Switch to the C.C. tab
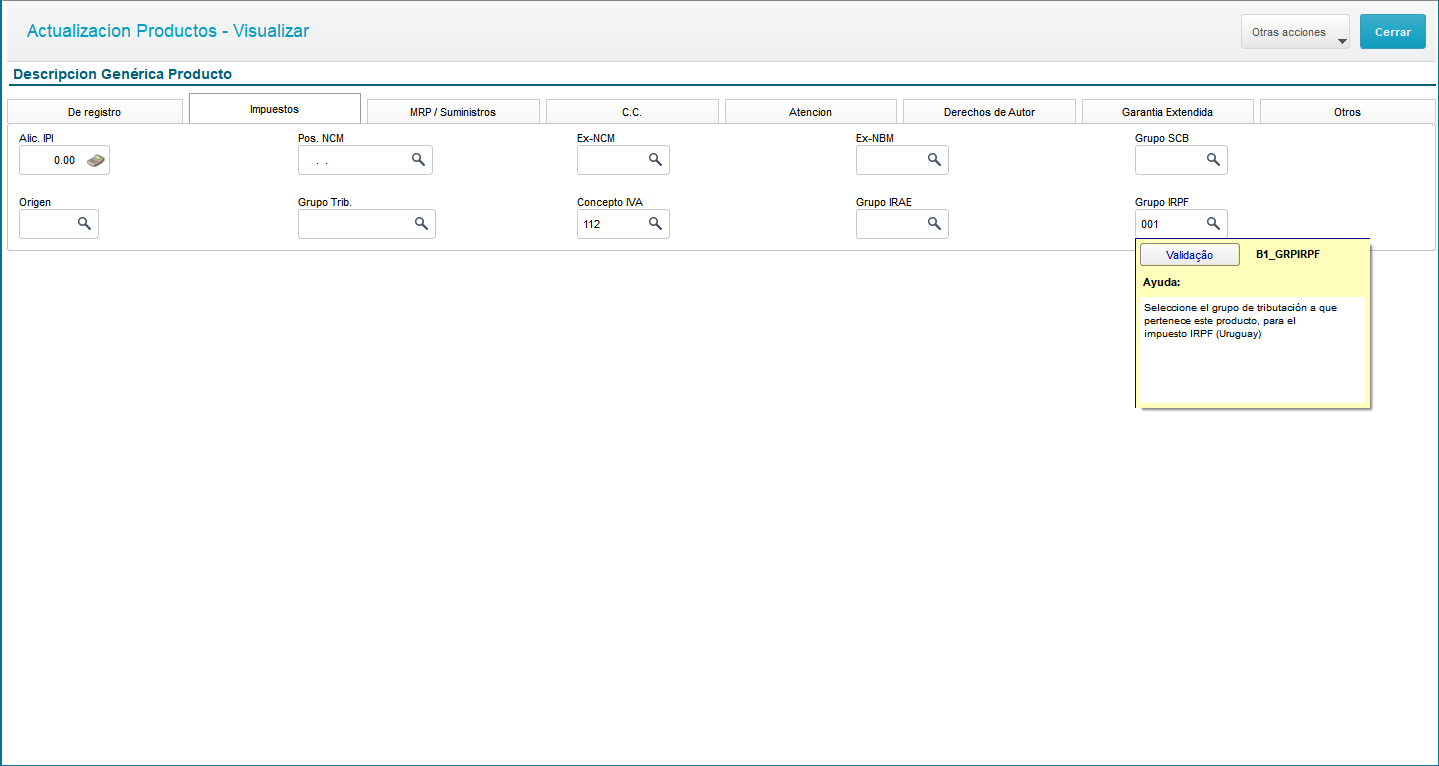 [632, 112]
